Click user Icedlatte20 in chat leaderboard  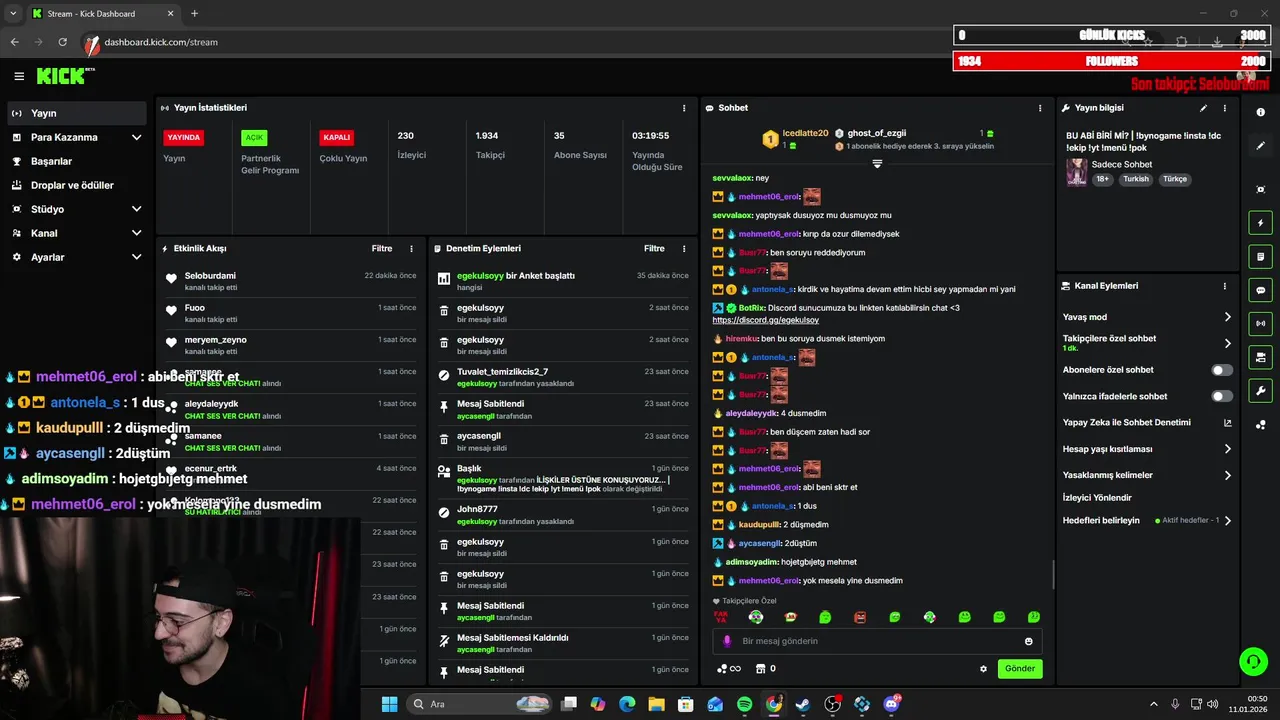click(804, 133)
